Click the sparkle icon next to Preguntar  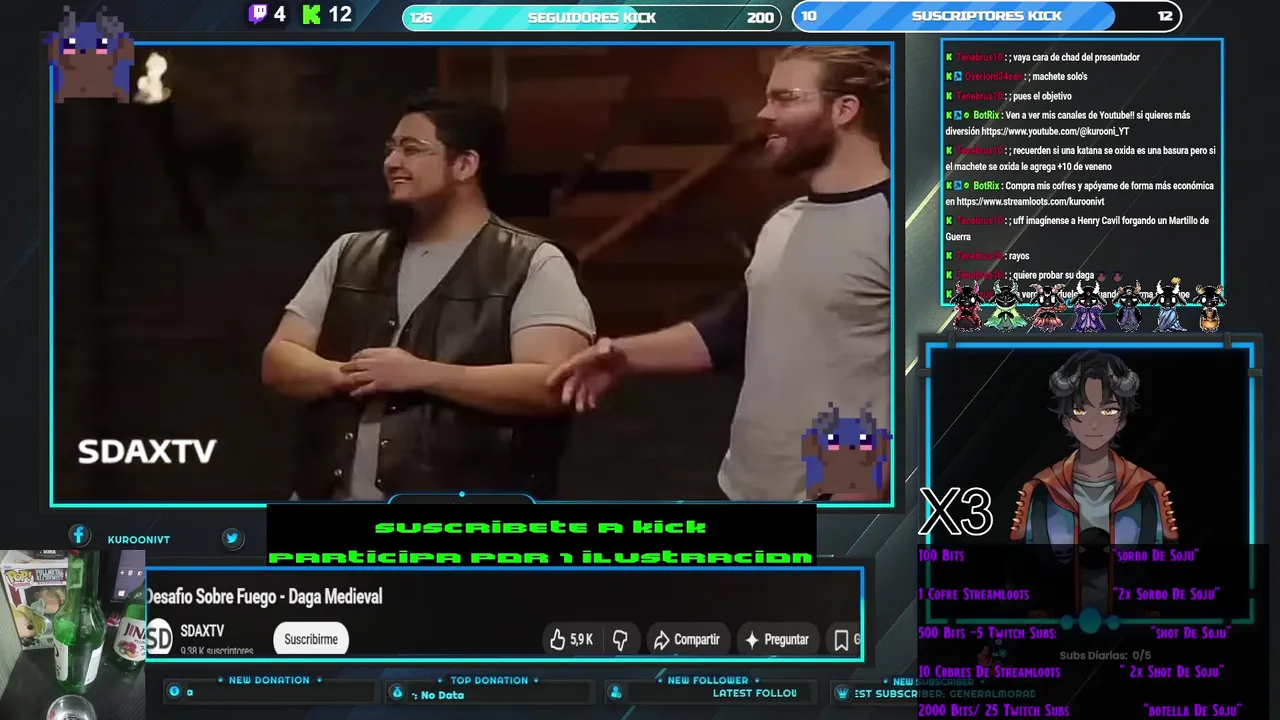[752, 639]
